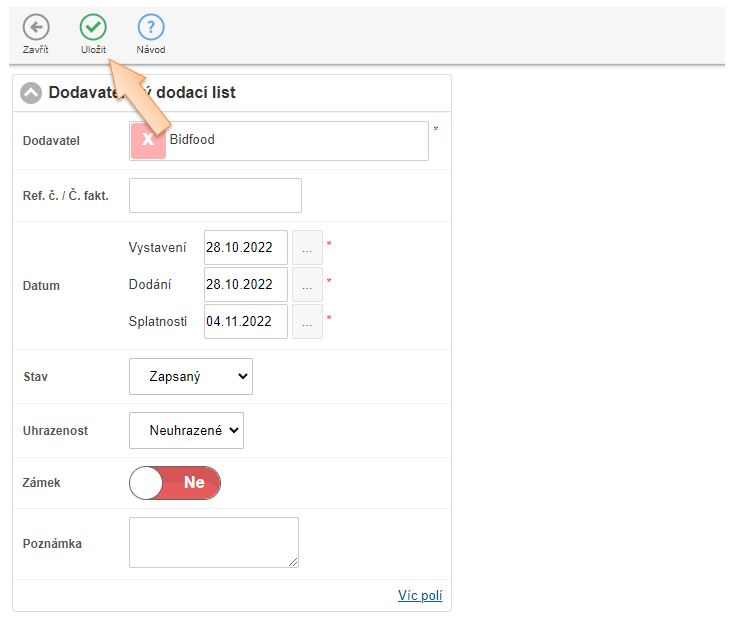Click the Vystavení date field

(x=245, y=247)
